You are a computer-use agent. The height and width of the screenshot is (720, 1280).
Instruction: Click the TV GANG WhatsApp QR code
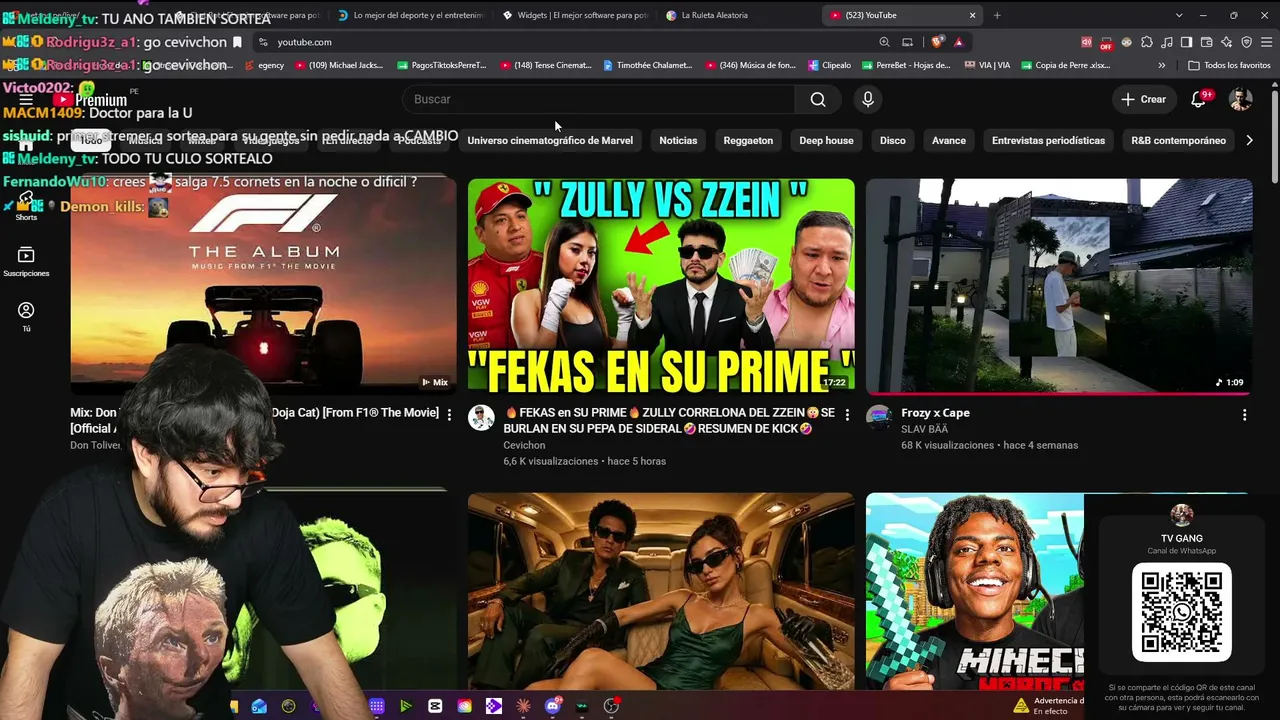click(x=1181, y=612)
